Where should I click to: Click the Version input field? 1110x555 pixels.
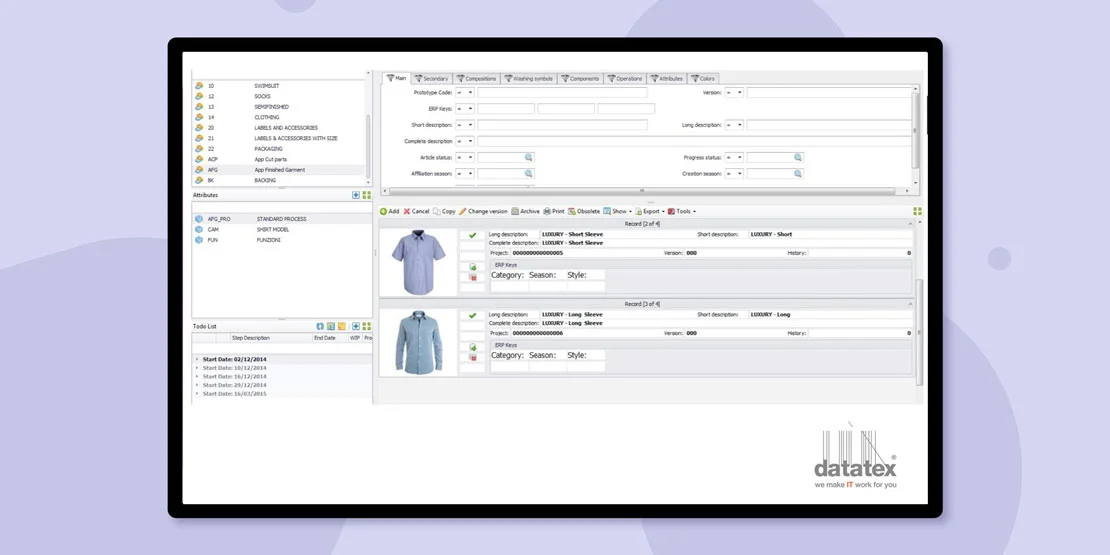829,93
